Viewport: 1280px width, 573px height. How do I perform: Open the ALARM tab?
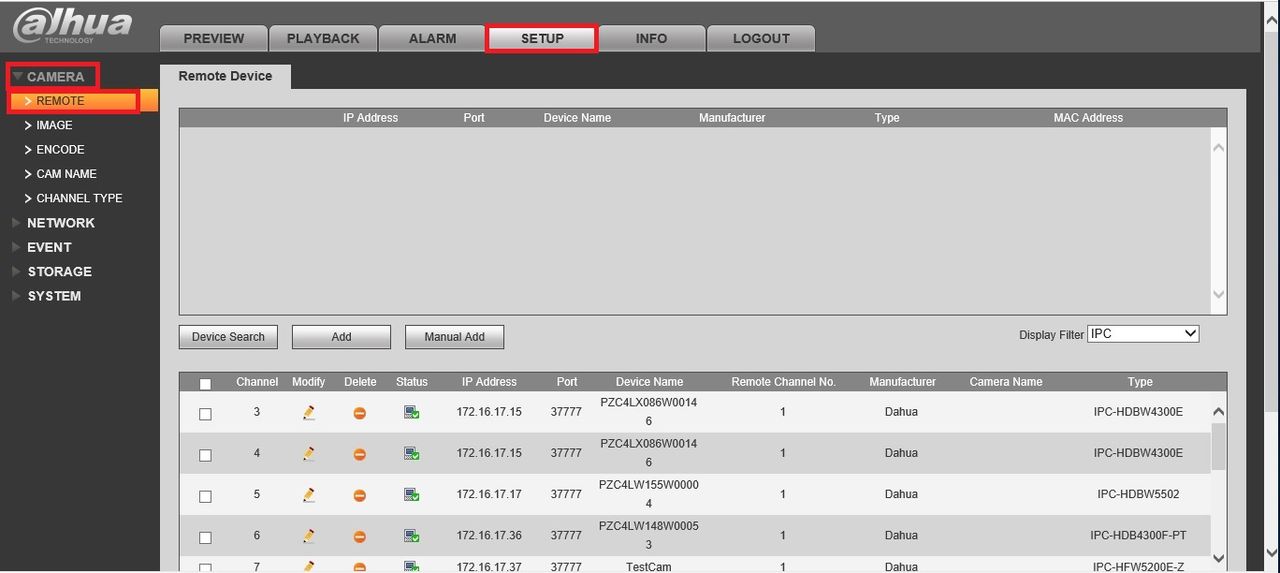point(432,38)
